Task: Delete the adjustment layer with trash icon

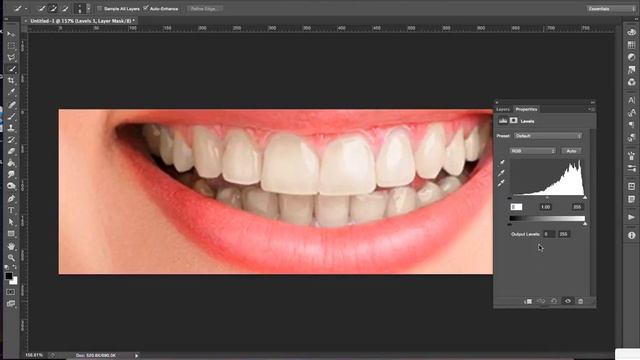Action: [580, 301]
